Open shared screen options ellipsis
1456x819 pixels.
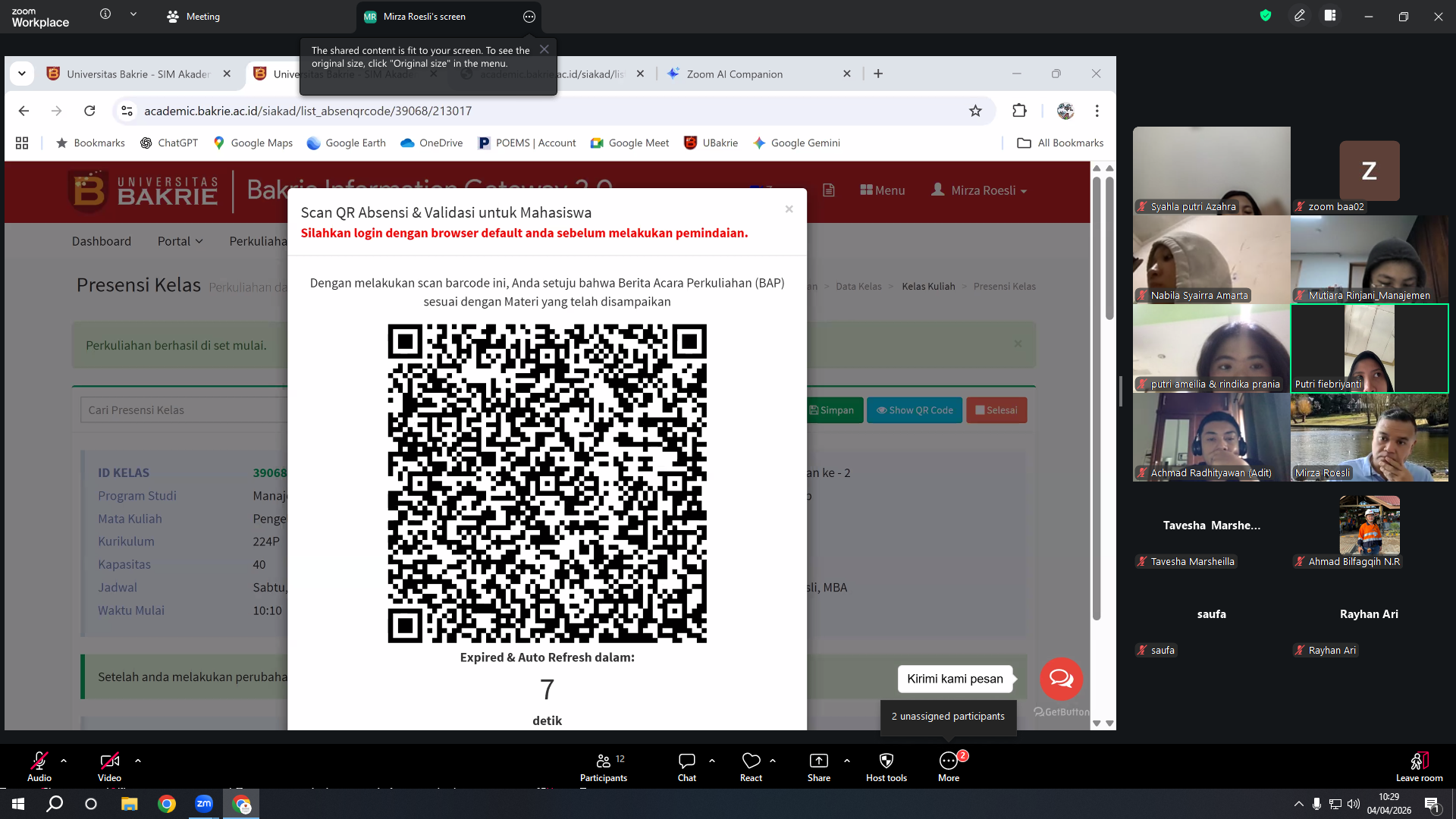tap(529, 17)
